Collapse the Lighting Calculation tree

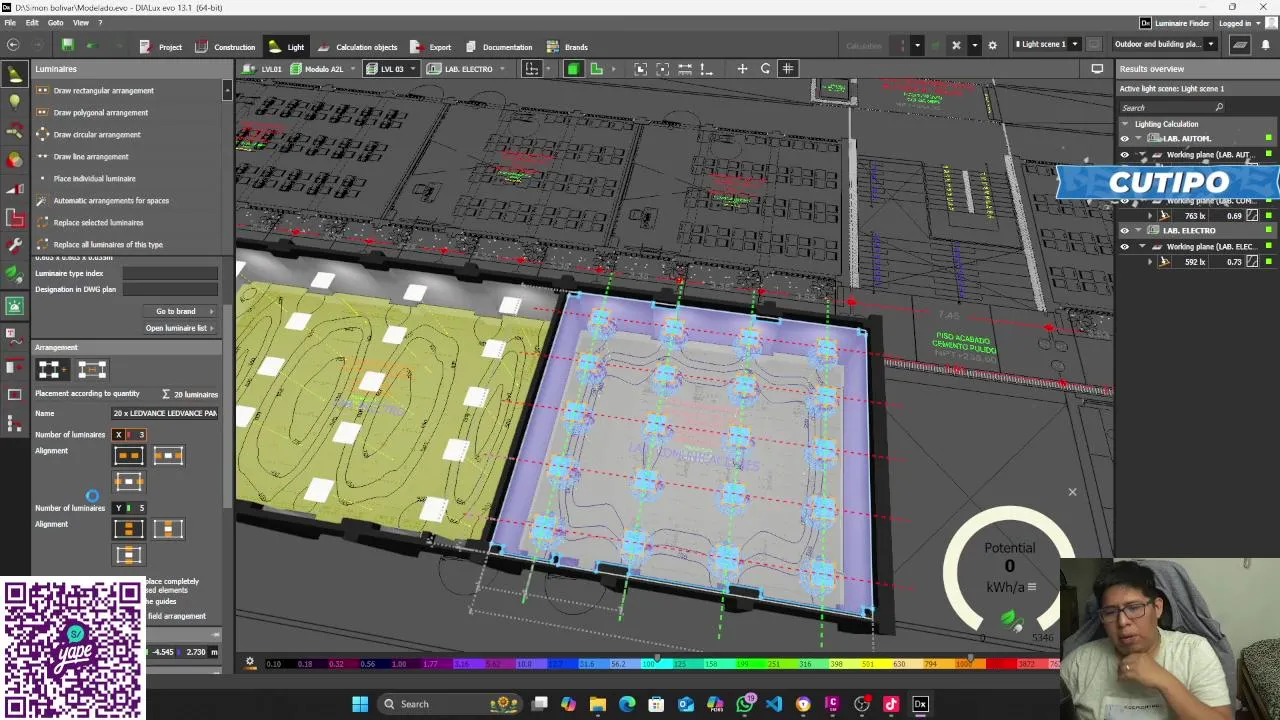[x=1125, y=124]
